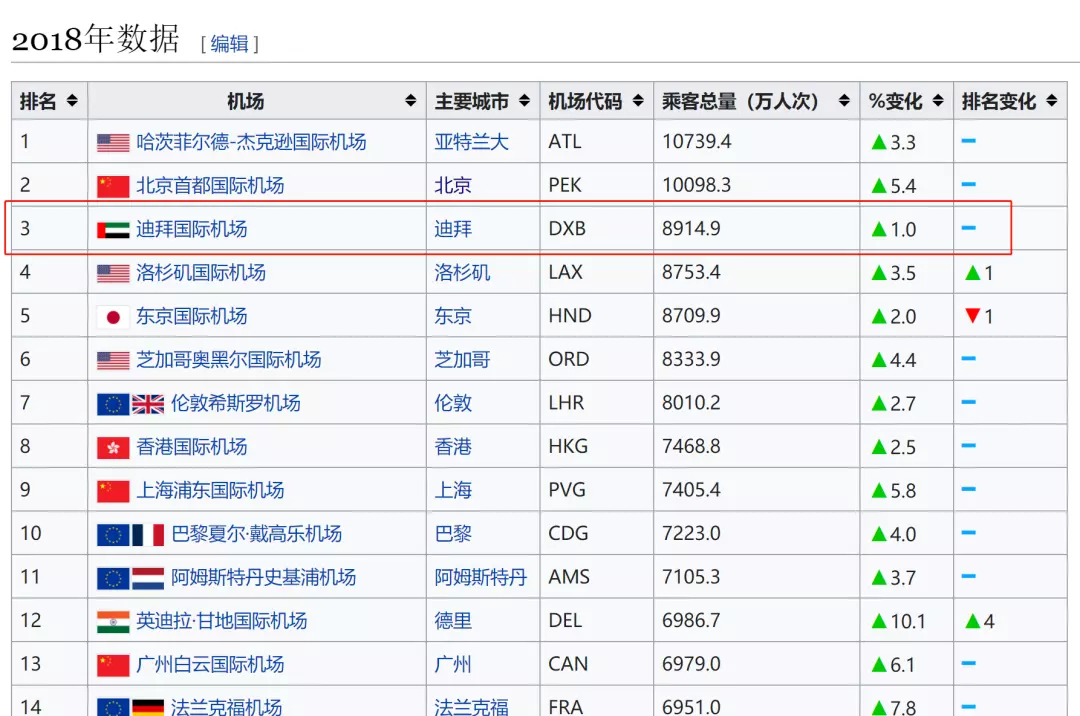Image resolution: width=1080 pixels, height=716 pixels.
Task: Sort table by 机场 column arrows
Action: (411, 101)
